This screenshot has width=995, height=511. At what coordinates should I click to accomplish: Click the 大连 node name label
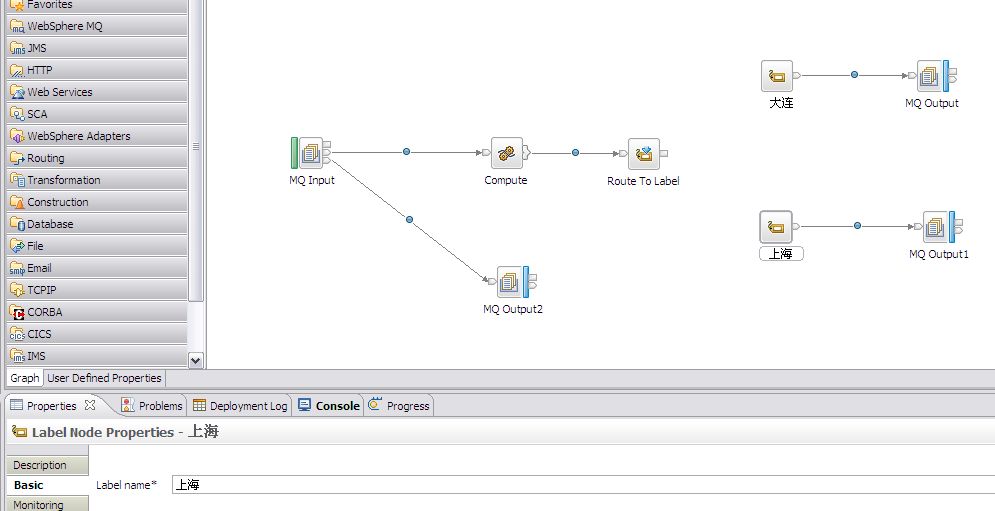click(x=781, y=103)
